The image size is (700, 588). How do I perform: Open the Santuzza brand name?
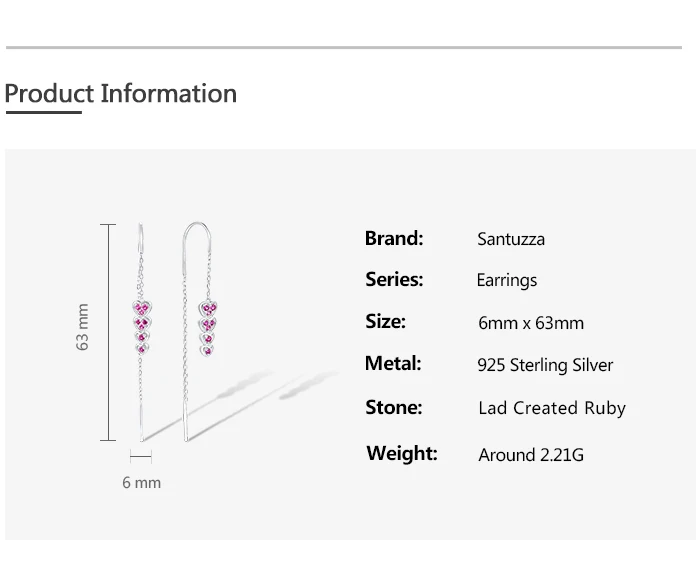point(511,239)
